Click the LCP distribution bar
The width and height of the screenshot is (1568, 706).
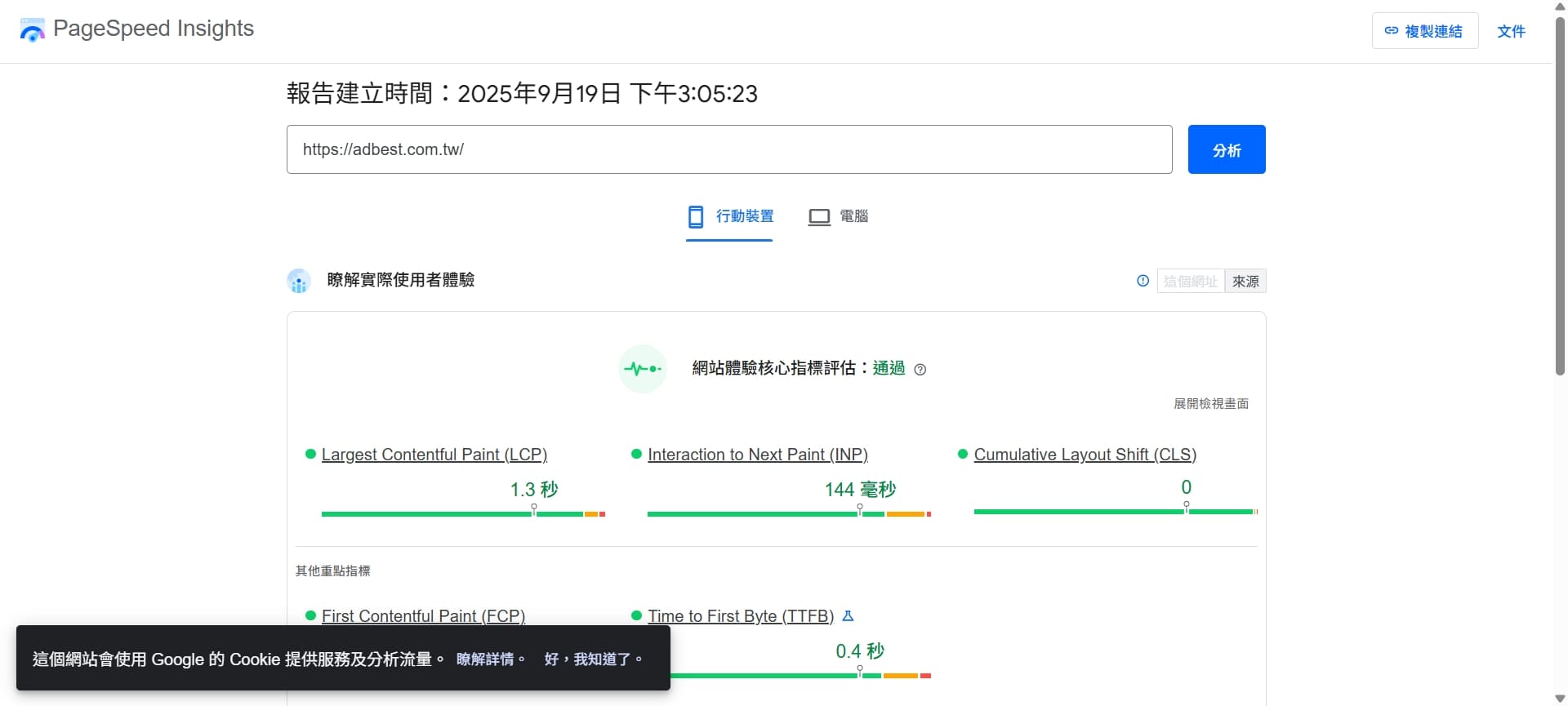pyautogui.click(x=463, y=514)
